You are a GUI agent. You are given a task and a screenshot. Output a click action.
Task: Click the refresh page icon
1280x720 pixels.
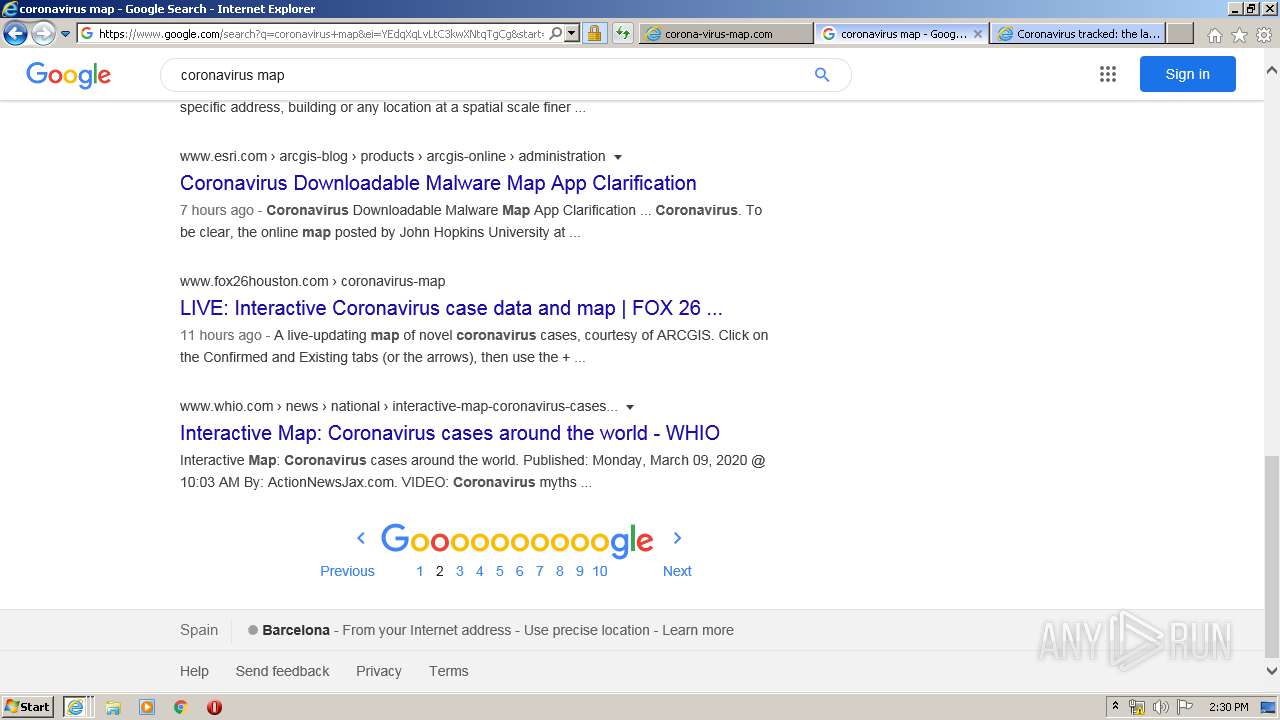tap(623, 33)
